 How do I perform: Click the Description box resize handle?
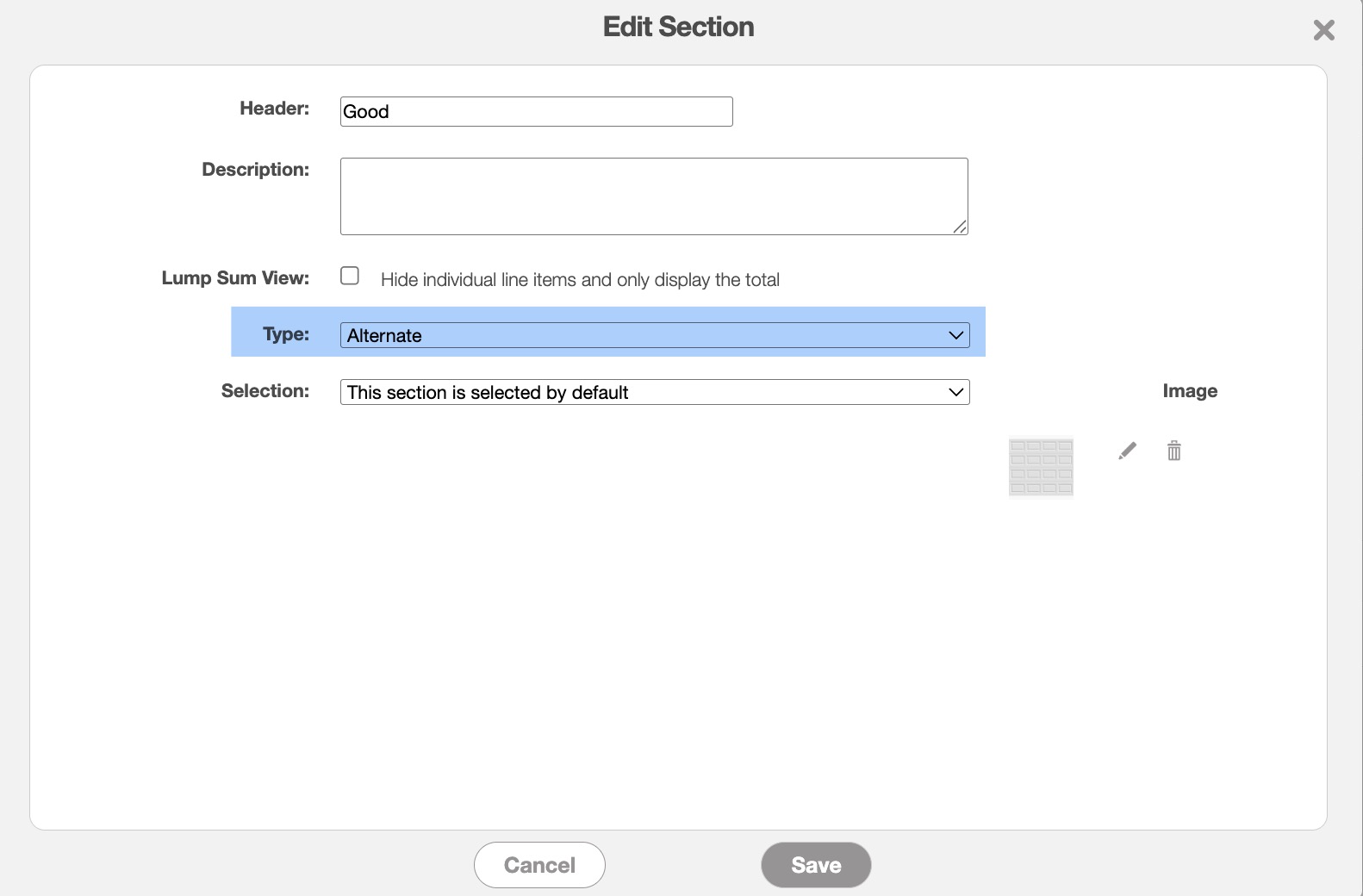click(x=960, y=227)
